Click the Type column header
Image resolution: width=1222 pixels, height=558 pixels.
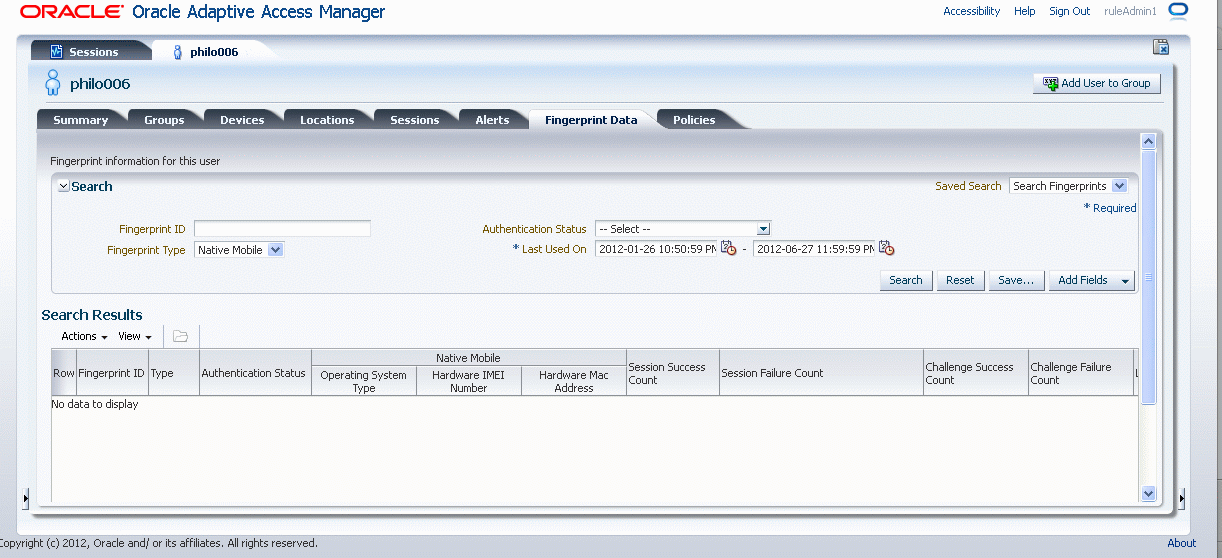(174, 373)
